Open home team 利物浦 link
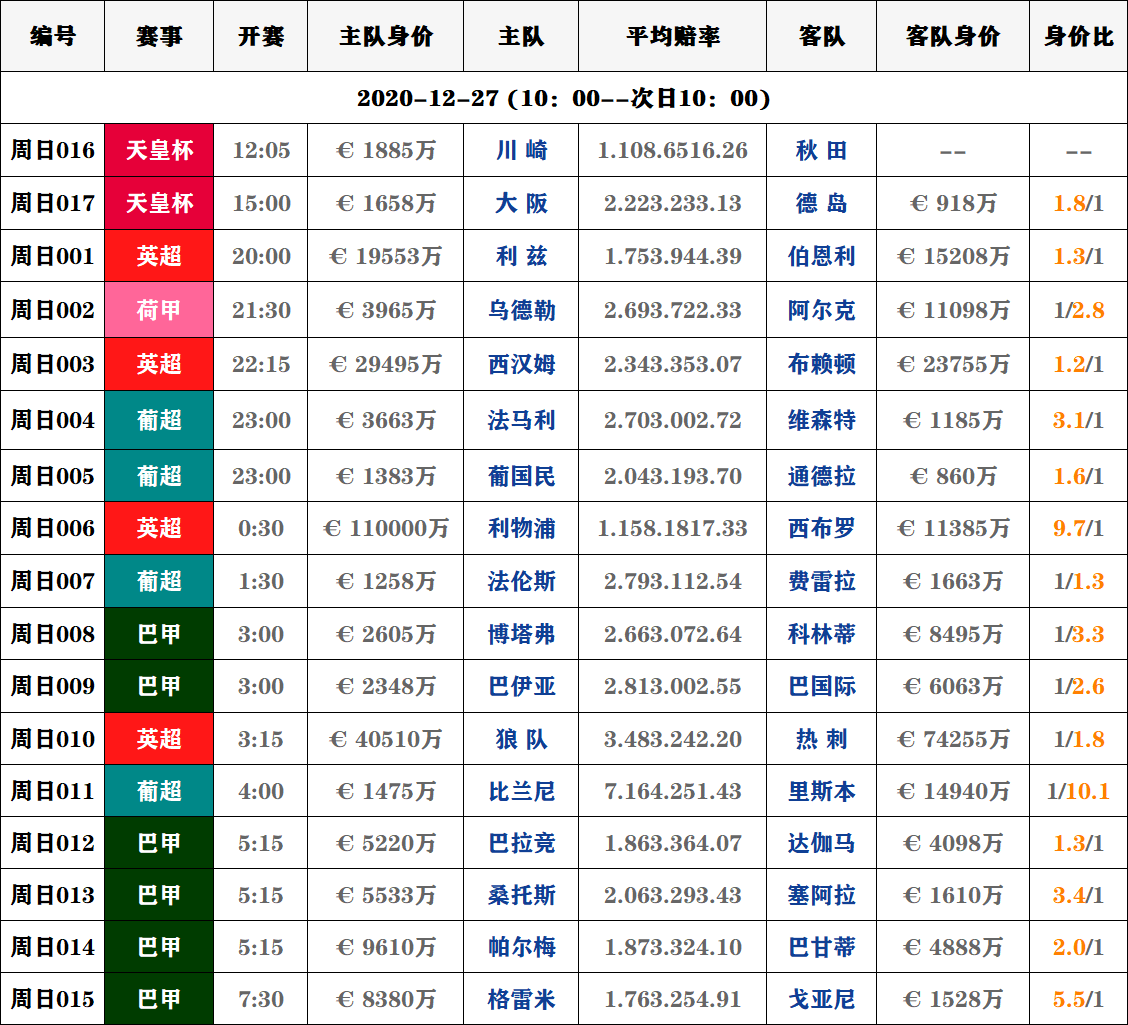Screen dimensions: 1128x1025 click(x=521, y=528)
